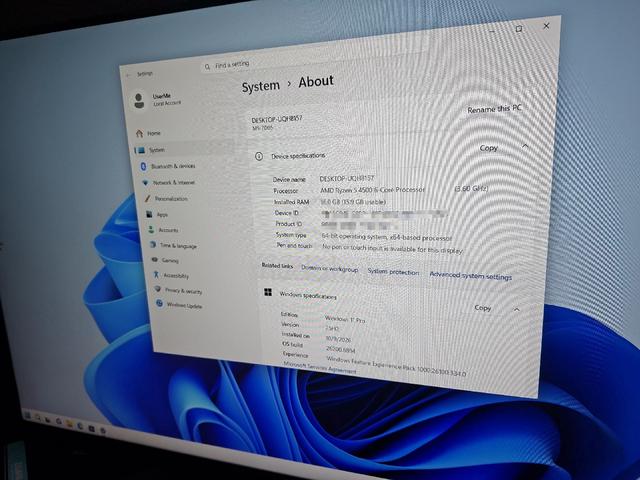Open Advanced system settings link
Viewport: 640px width, 480px height.
(471, 276)
